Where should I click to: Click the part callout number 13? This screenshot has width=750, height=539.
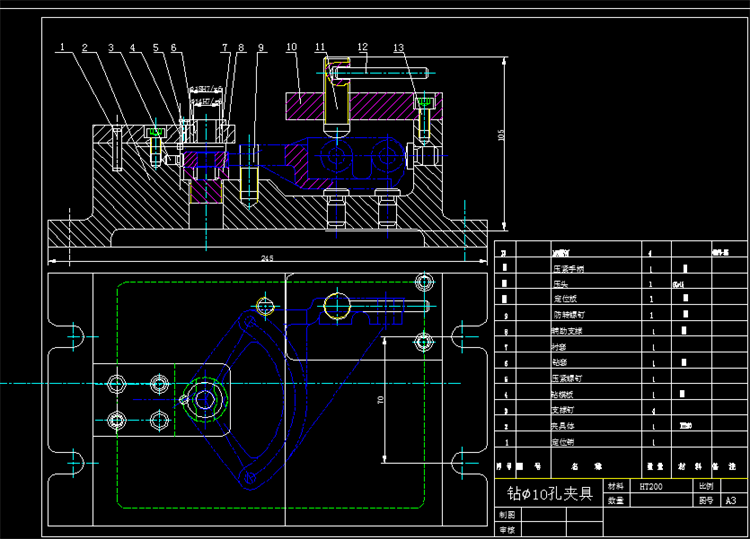tap(398, 47)
